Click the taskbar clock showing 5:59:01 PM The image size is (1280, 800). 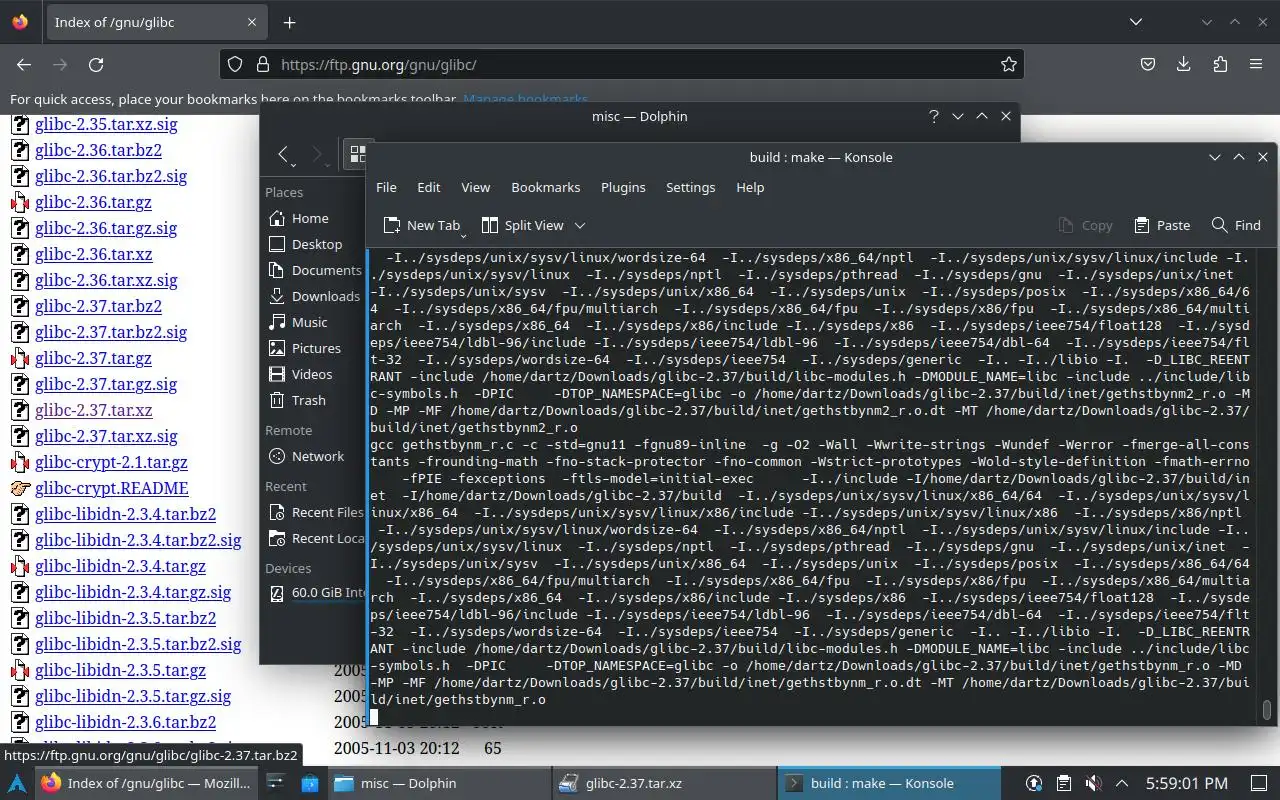click(x=1187, y=783)
